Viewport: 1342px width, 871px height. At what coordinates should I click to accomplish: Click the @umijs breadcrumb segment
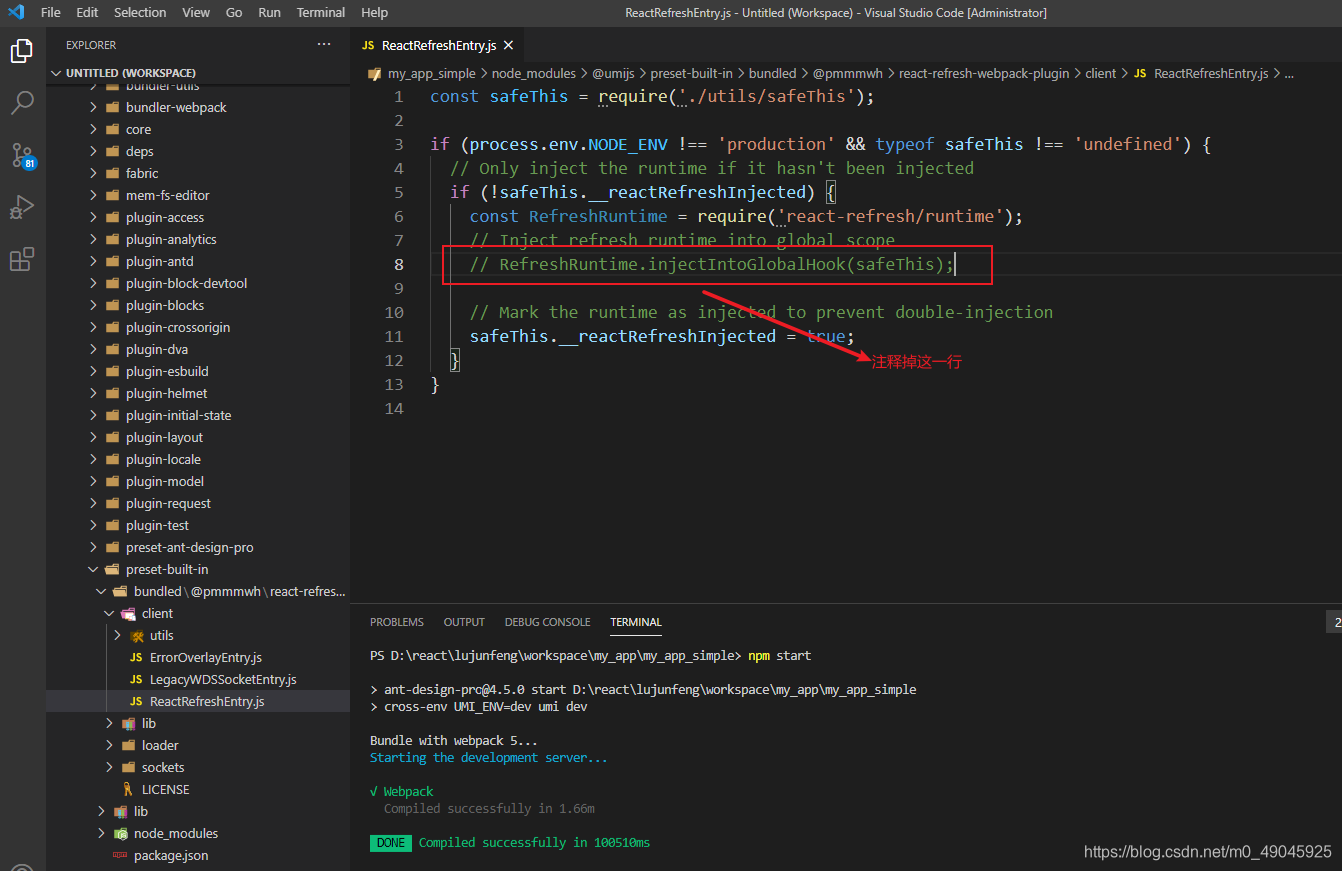pyautogui.click(x=613, y=73)
